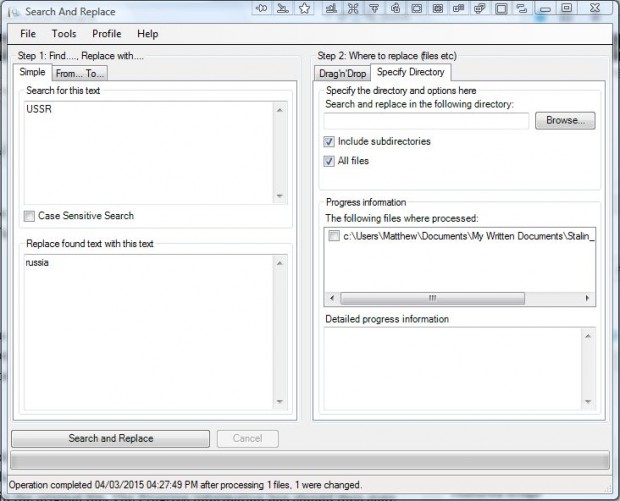Viewport: 620px width, 501px height.
Task: Click the down arrow in detailed progress scrollbar
Action: [x=588, y=401]
